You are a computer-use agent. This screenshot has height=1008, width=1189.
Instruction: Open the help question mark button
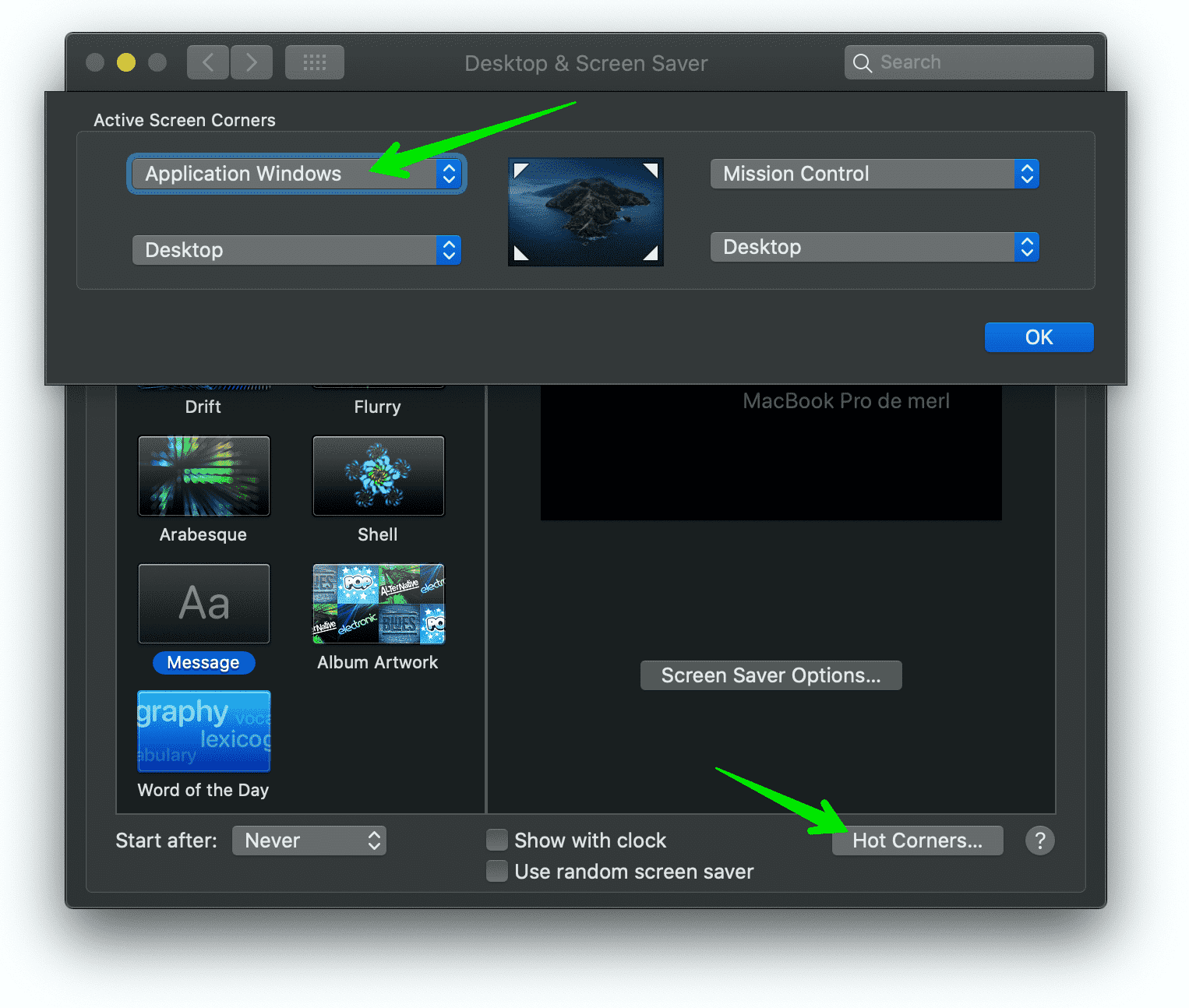(1040, 841)
